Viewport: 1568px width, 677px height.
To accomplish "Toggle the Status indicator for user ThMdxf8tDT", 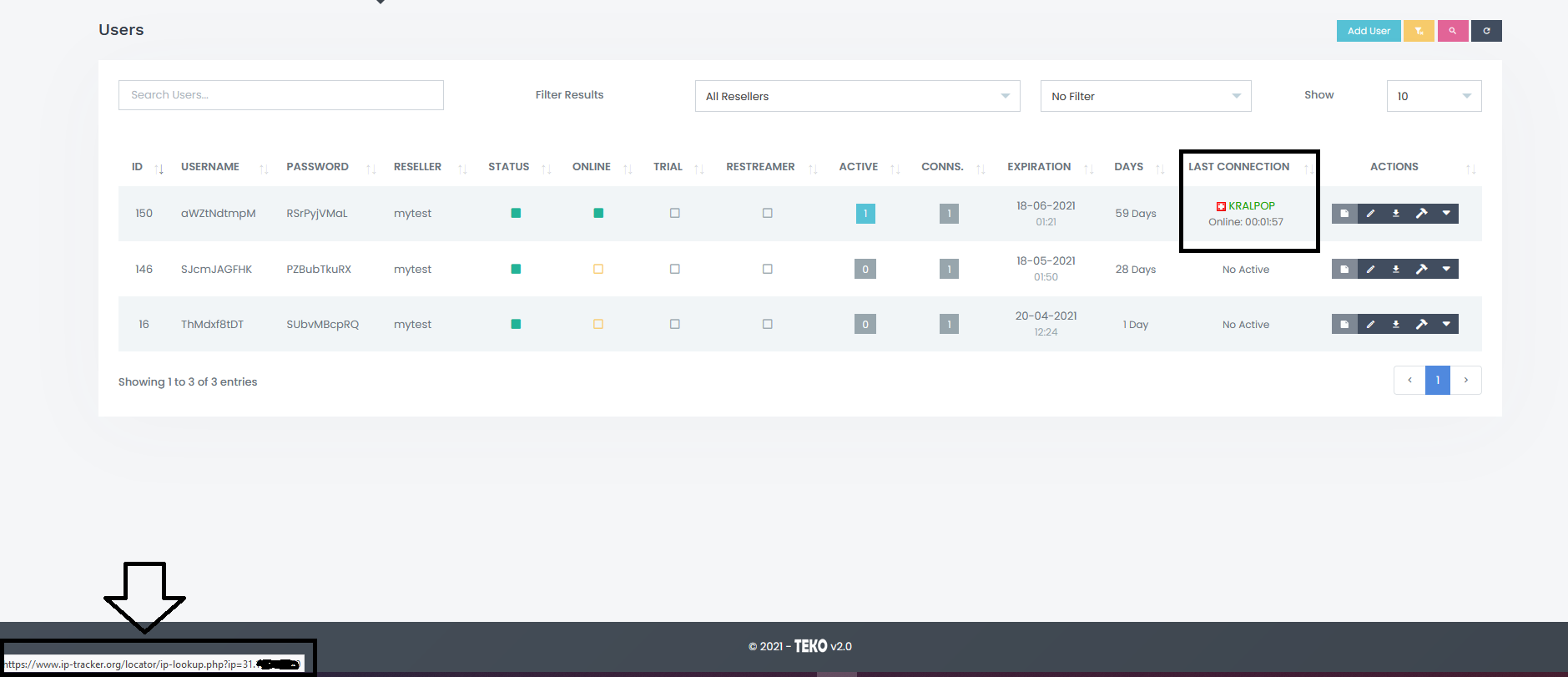I will (x=516, y=324).
